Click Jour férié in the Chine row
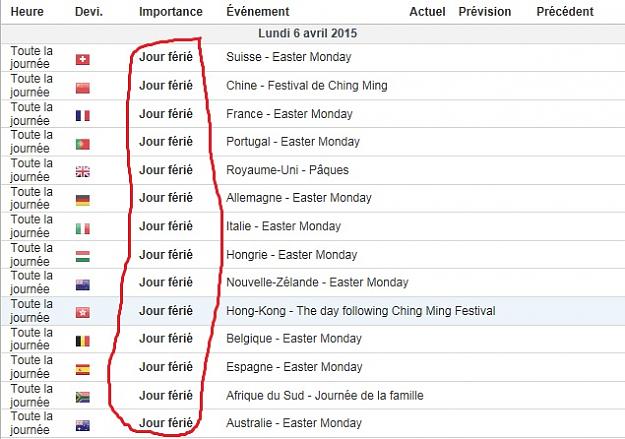This screenshot has width=625, height=439. [166, 85]
